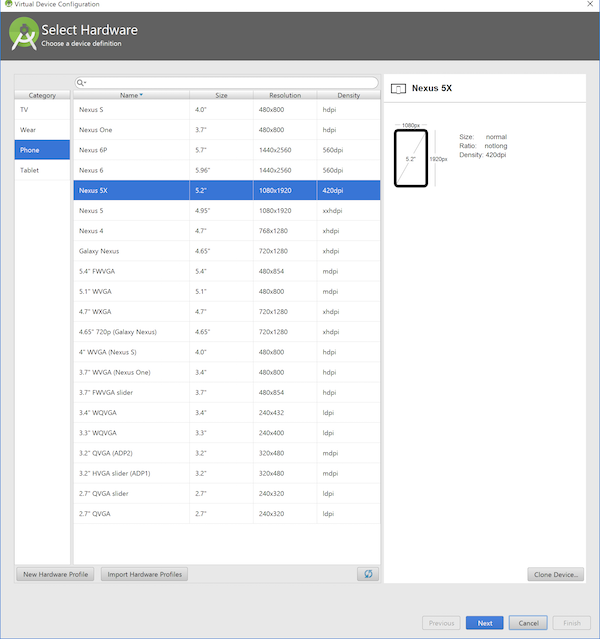Select the Nexus S device row

(227, 110)
